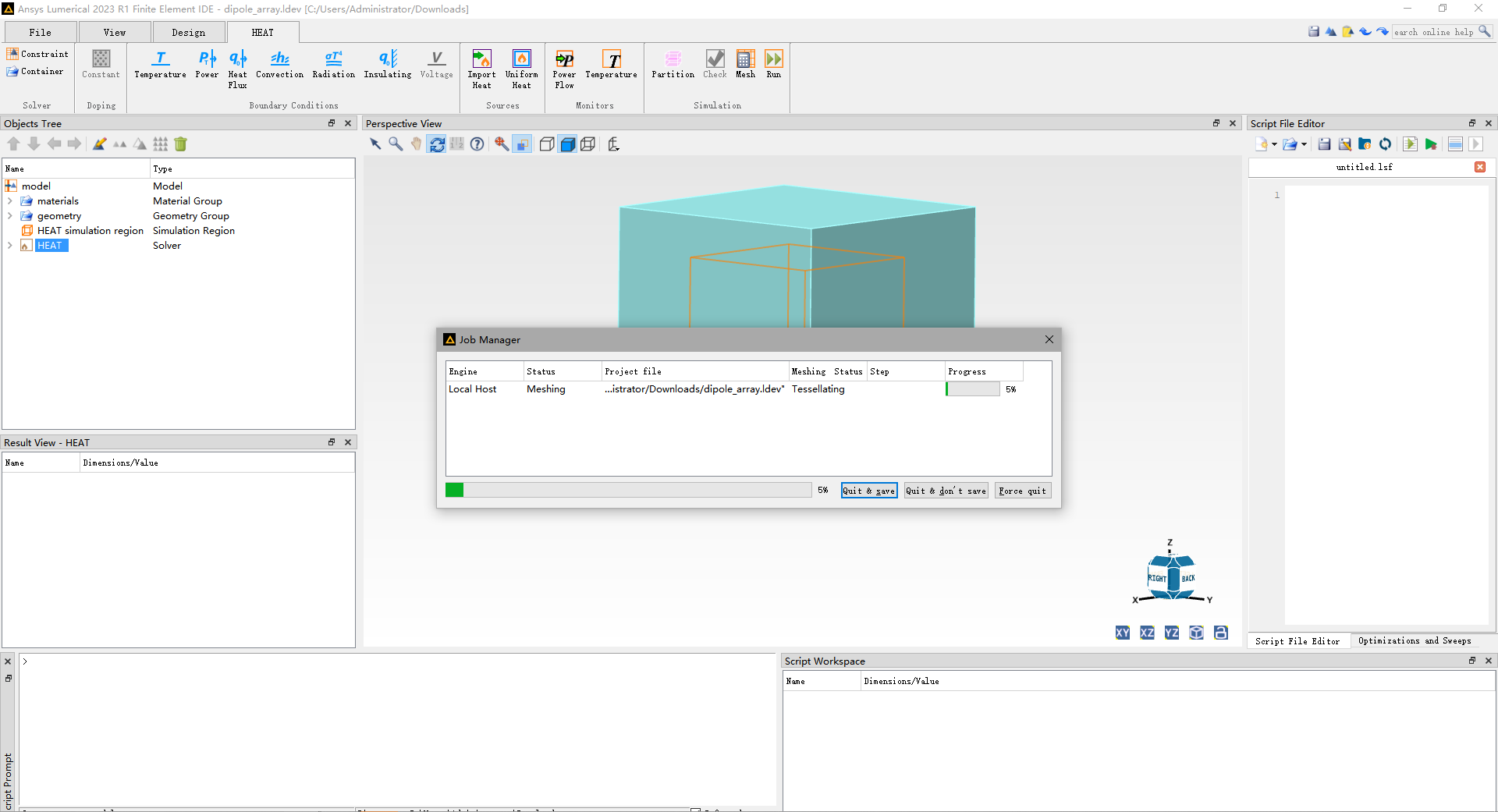
Task: Click the zoom extents icon
Action: coord(502,144)
